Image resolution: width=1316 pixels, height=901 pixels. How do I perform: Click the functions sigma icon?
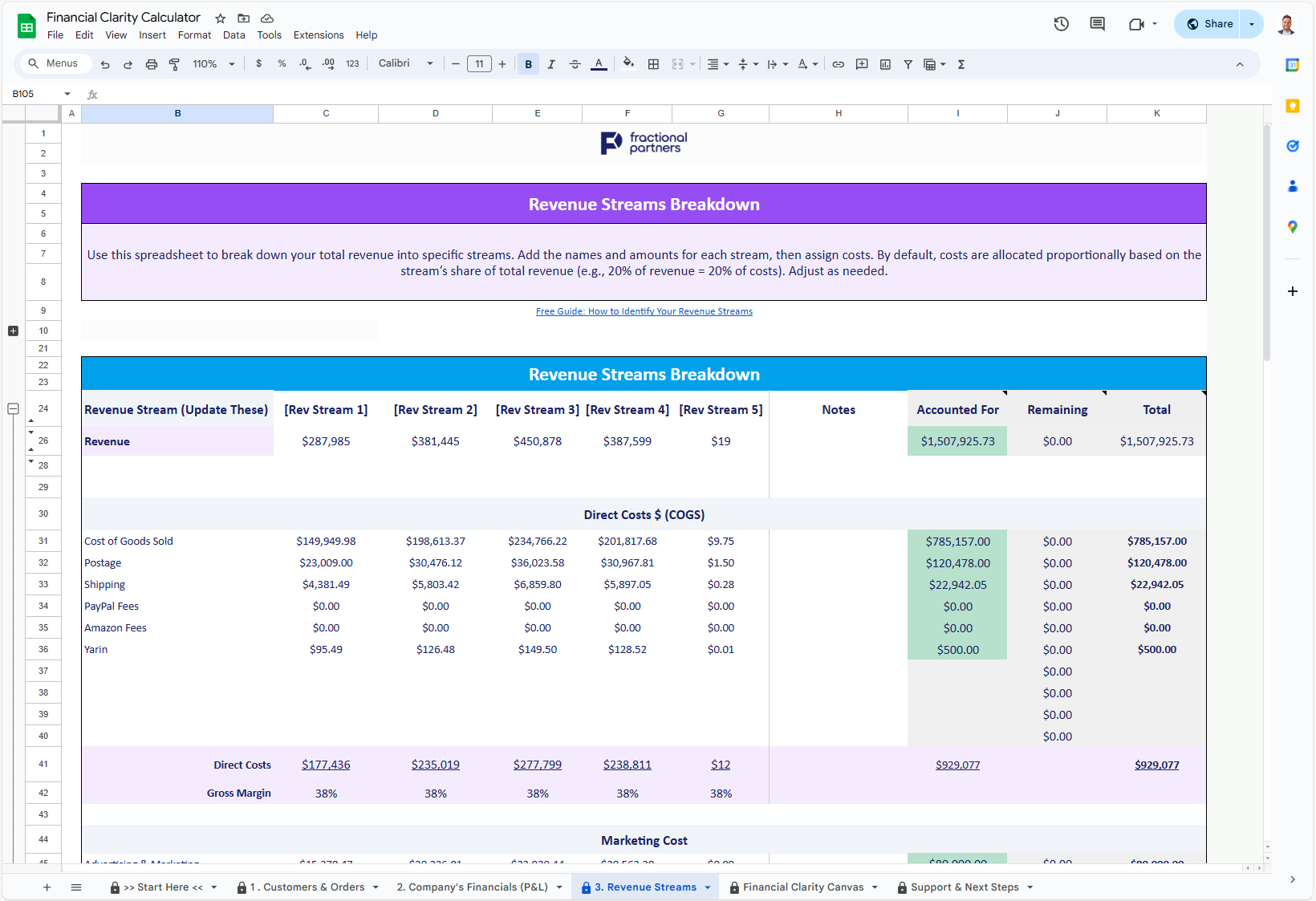pyautogui.click(x=961, y=64)
